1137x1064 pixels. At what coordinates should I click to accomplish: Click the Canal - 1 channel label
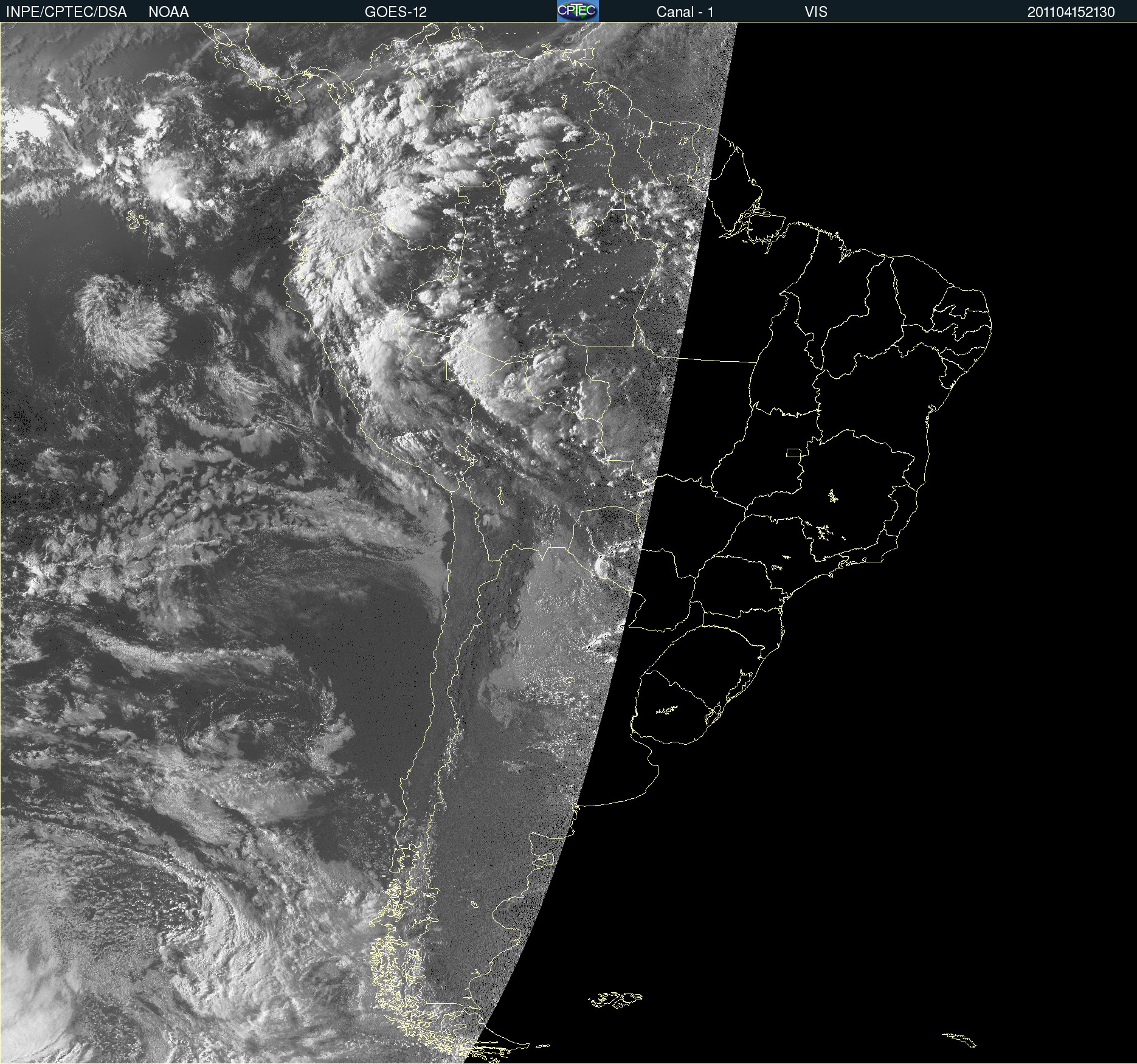click(x=685, y=12)
